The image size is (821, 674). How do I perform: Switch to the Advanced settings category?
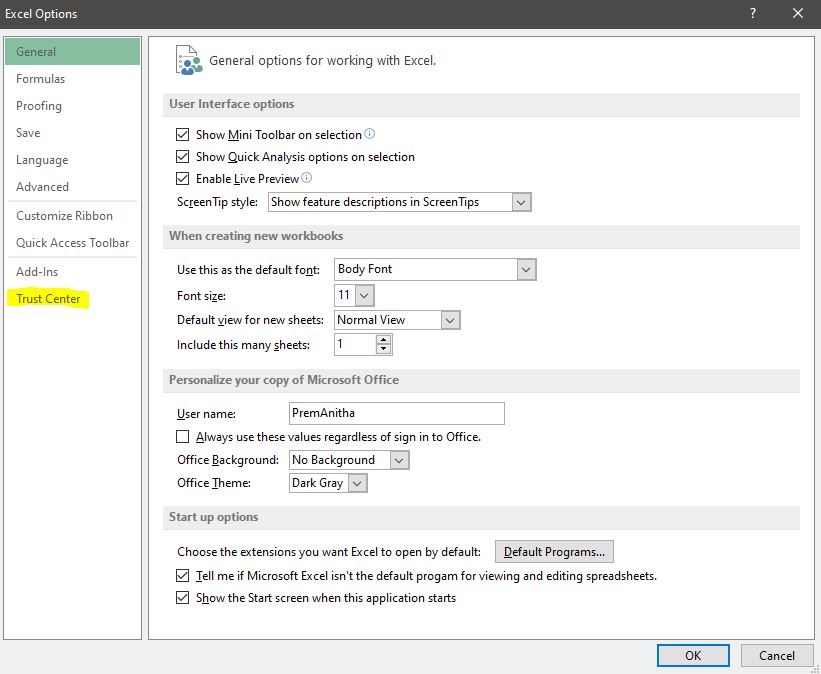pos(42,186)
